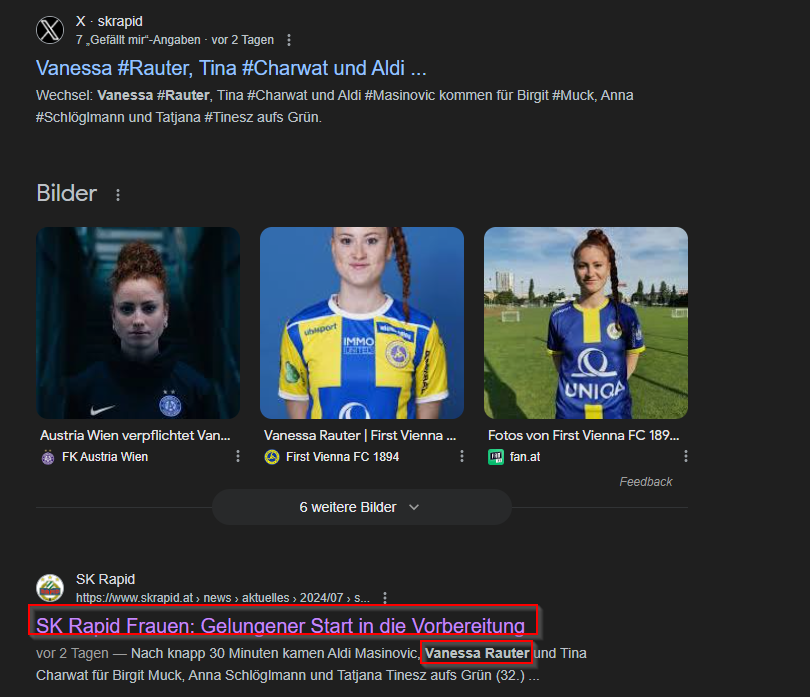The image size is (810, 697).
Task: Open the options menu beside the Bilder heading
Action: (x=118, y=195)
